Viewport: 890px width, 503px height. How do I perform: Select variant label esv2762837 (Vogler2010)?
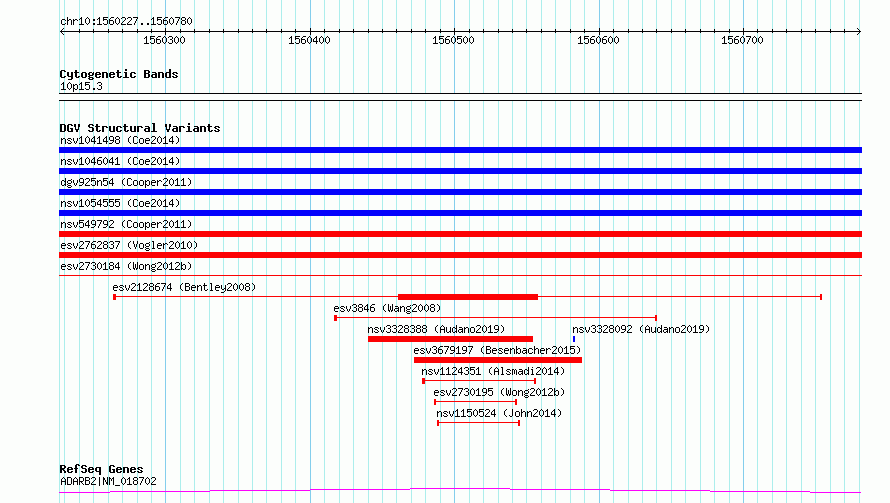pos(129,245)
